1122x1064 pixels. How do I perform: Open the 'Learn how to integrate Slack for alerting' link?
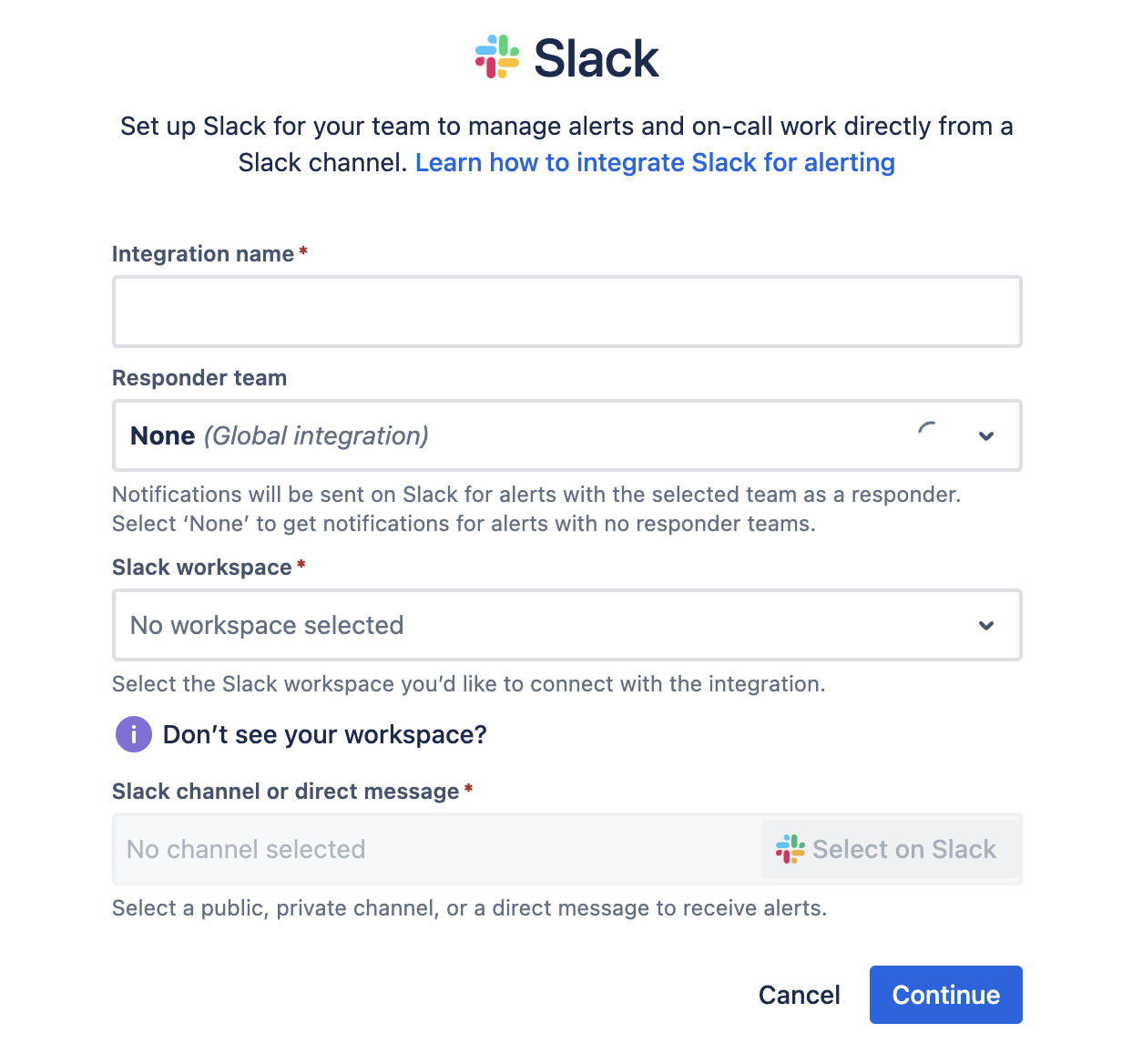click(x=655, y=162)
